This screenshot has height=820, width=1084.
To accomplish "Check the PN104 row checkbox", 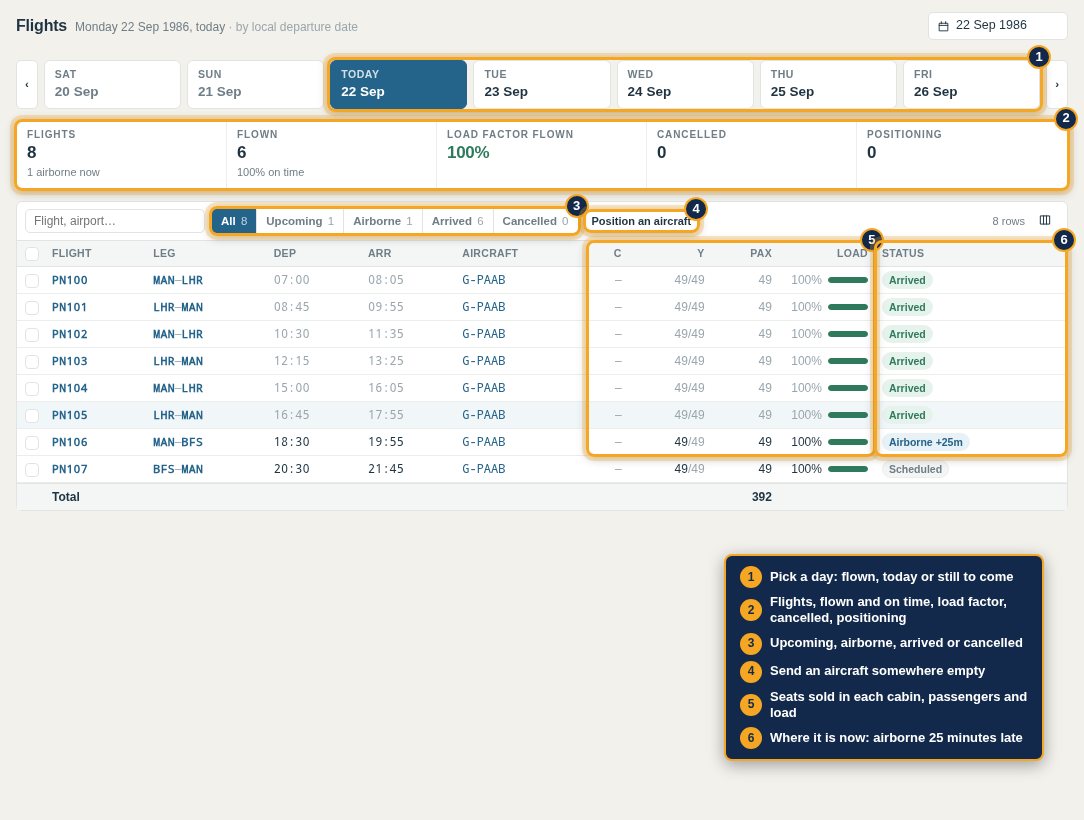I will pyautogui.click(x=32, y=389).
